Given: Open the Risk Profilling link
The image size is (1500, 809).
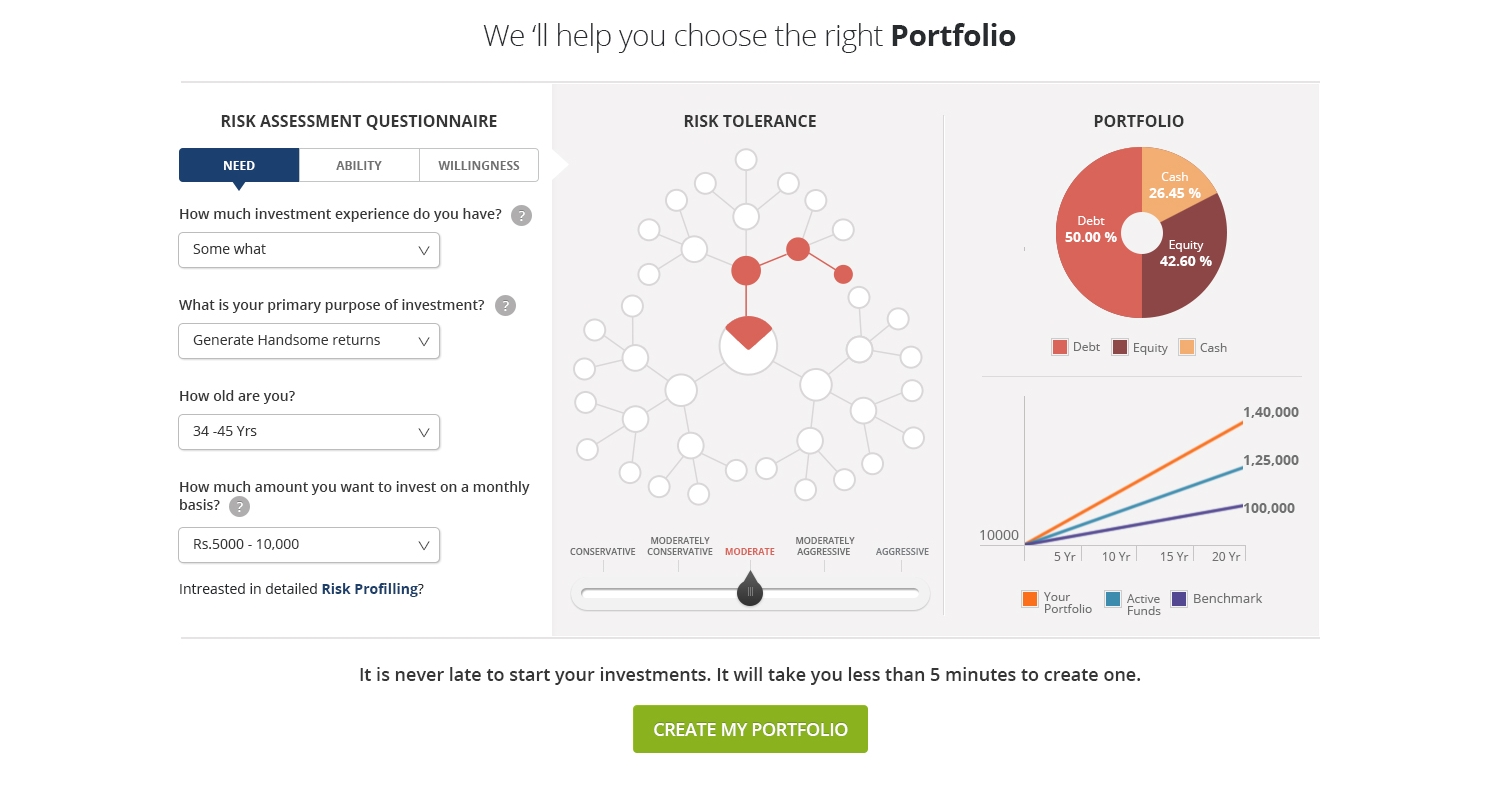Looking at the screenshot, I should point(370,589).
